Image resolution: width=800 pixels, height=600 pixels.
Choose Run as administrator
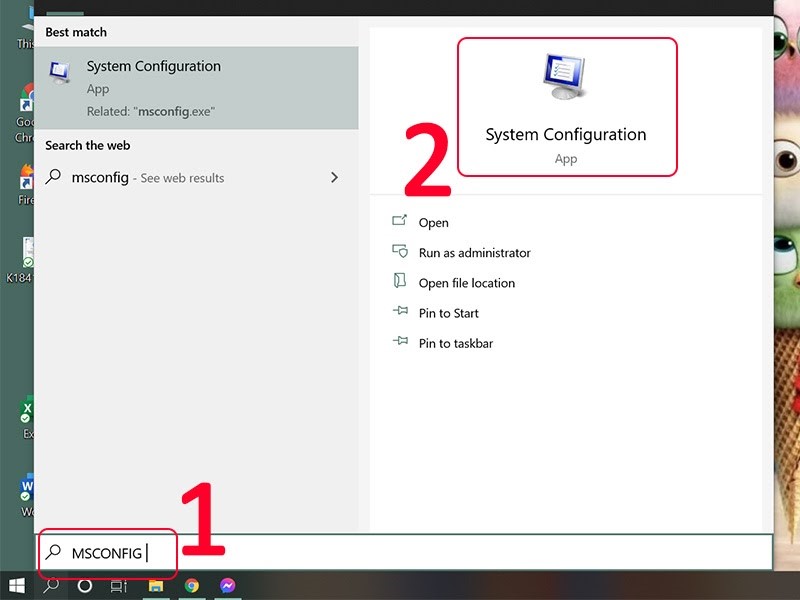point(474,253)
